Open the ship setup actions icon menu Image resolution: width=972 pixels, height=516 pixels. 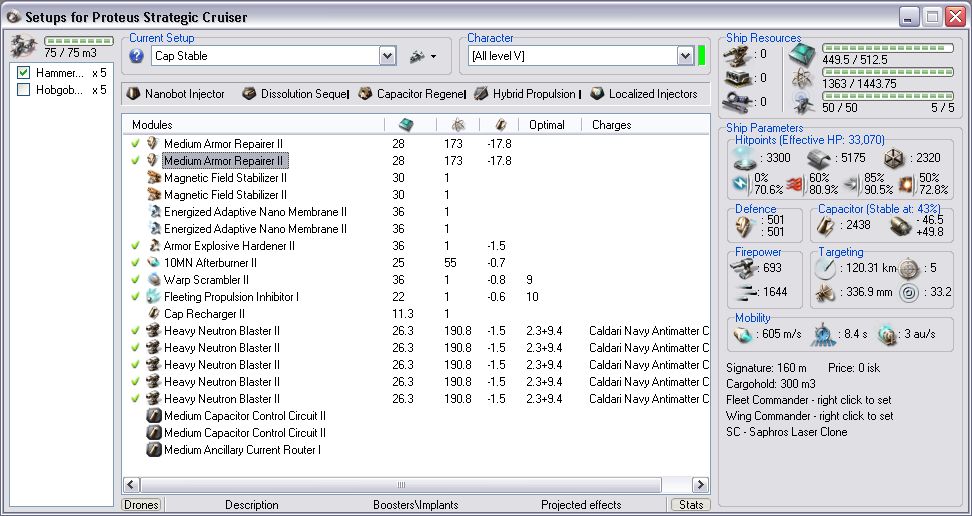[423, 56]
